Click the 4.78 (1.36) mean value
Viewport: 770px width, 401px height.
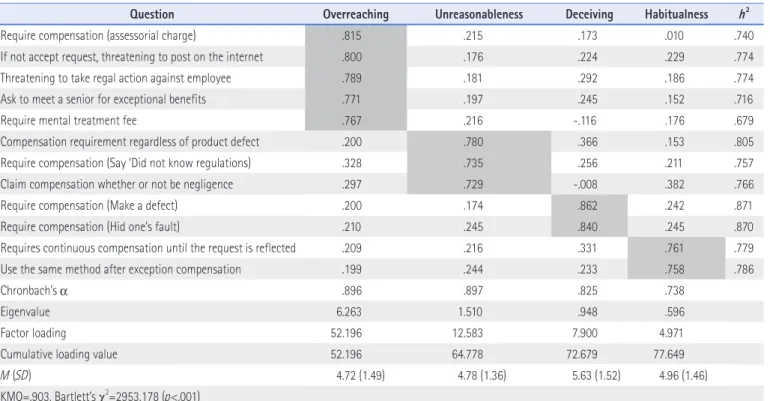(482, 375)
